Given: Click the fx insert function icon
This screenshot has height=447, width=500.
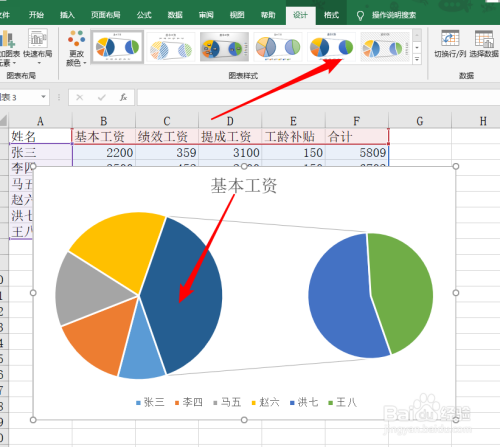Looking at the screenshot, I should [x=123, y=97].
